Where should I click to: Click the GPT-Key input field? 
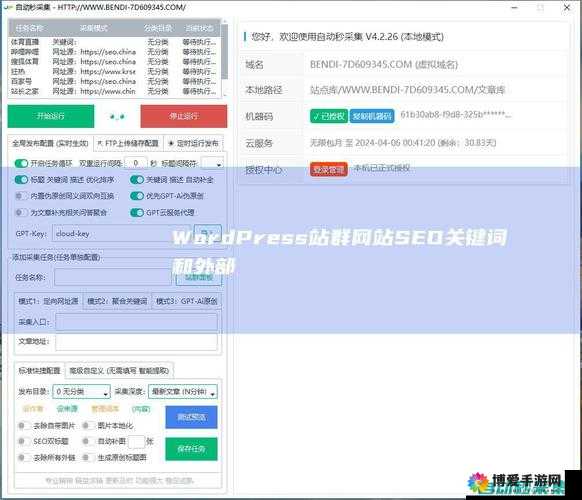tap(122, 234)
